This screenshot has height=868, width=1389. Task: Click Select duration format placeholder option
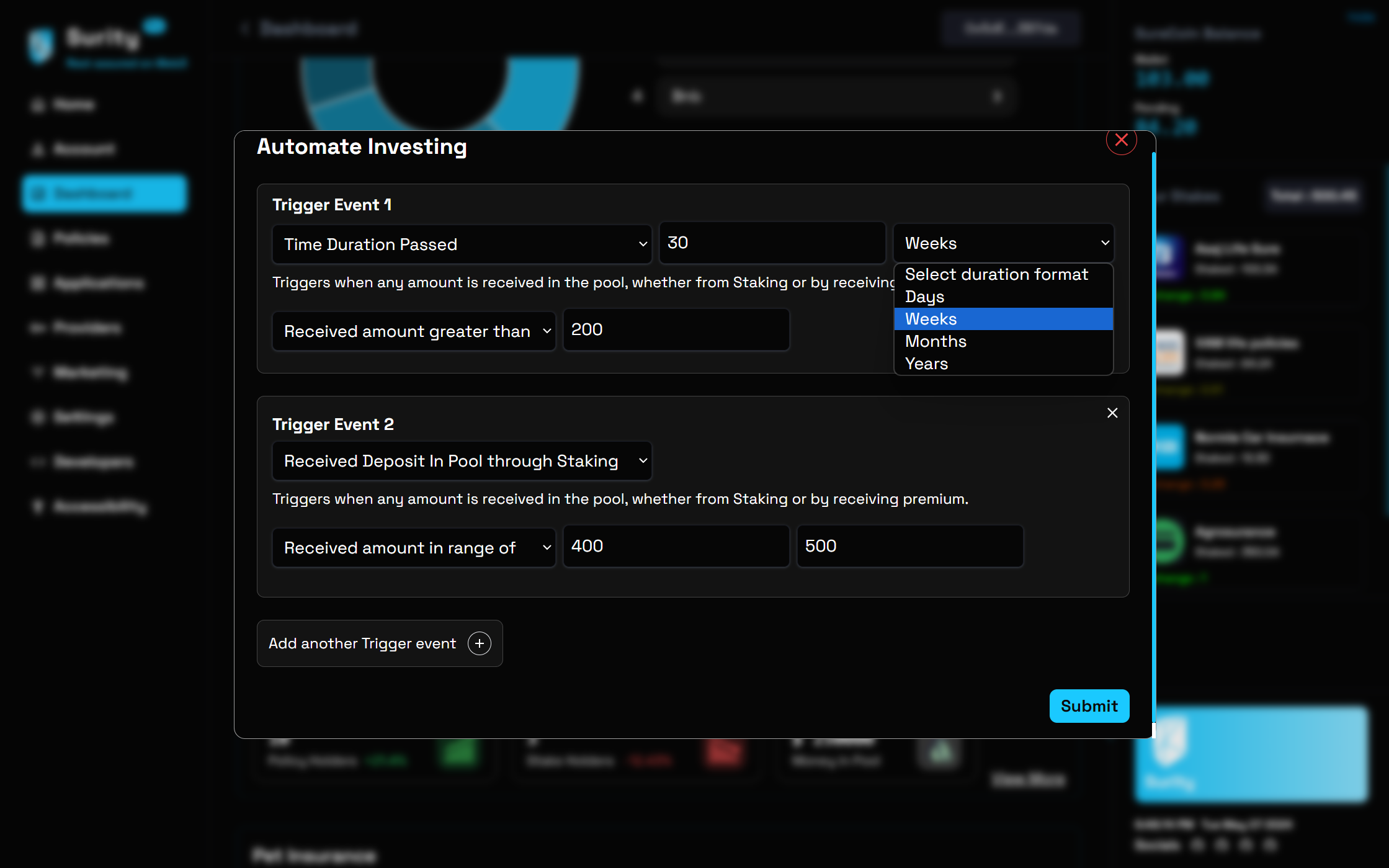[996, 274]
